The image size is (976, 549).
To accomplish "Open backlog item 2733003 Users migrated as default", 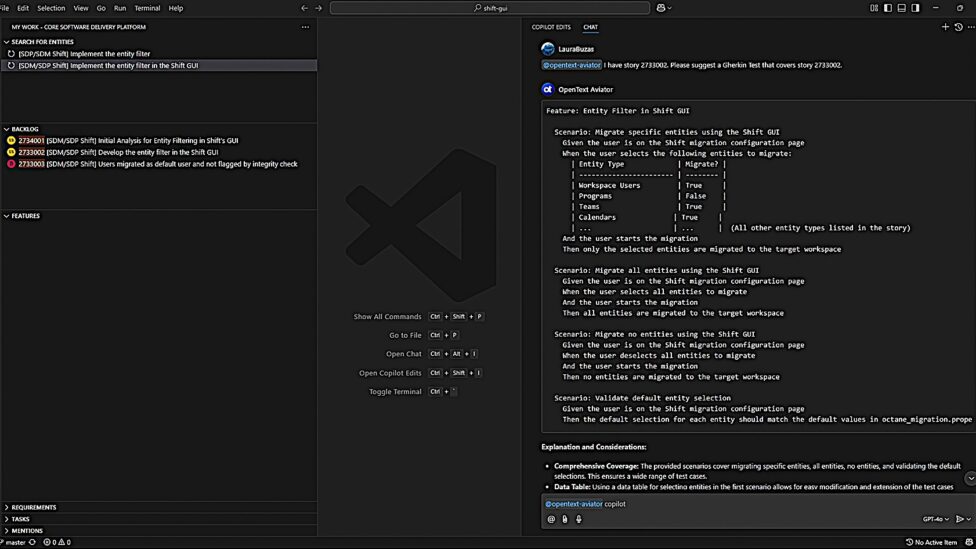I will (159, 164).
